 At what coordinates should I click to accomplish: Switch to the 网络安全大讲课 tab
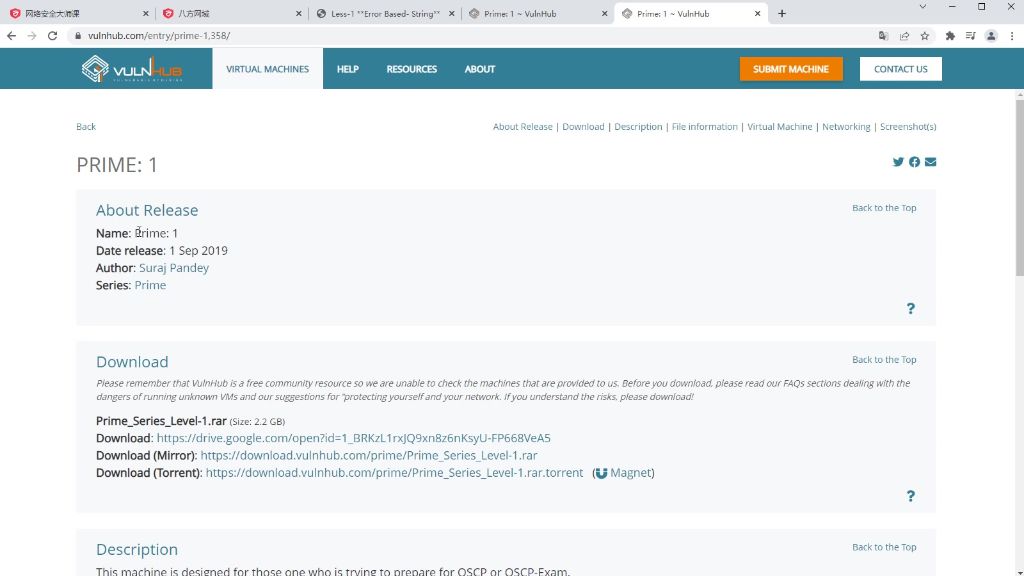tap(78, 13)
